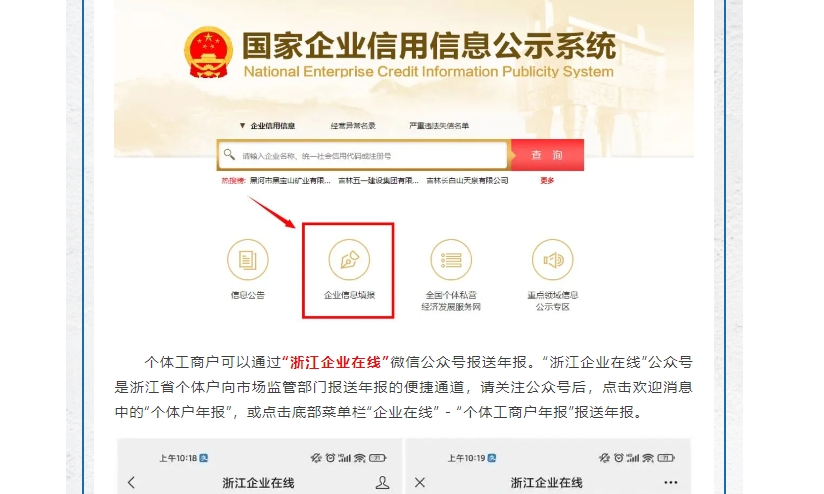Click the 企业信息填报 label text
Screen dimensions: 824x494
tap(349, 295)
